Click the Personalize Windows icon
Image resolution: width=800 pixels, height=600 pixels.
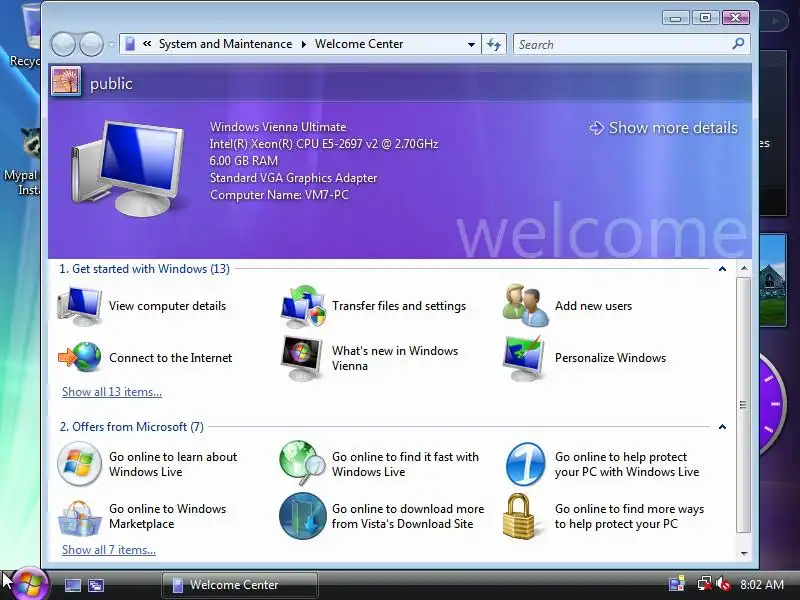pos(524,358)
